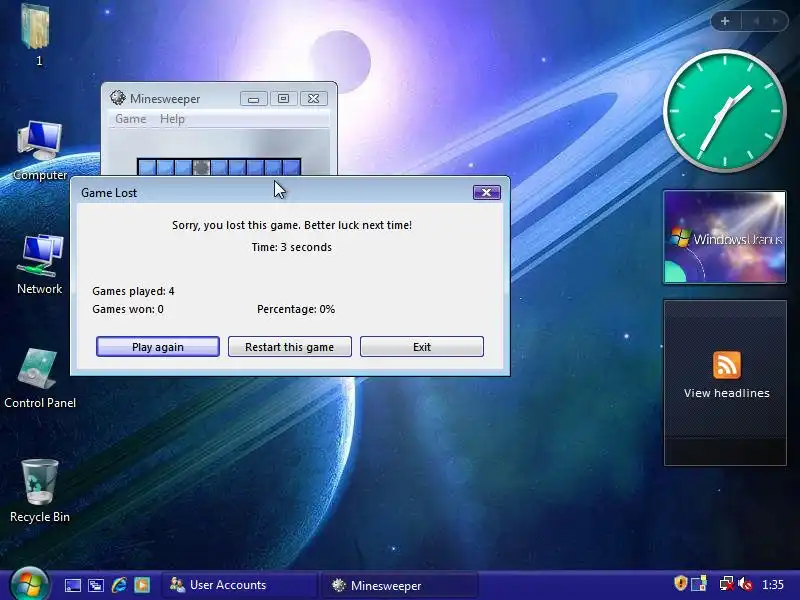Click Exit in the Game Lost dialog
This screenshot has height=600, width=800.
(x=421, y=347)
